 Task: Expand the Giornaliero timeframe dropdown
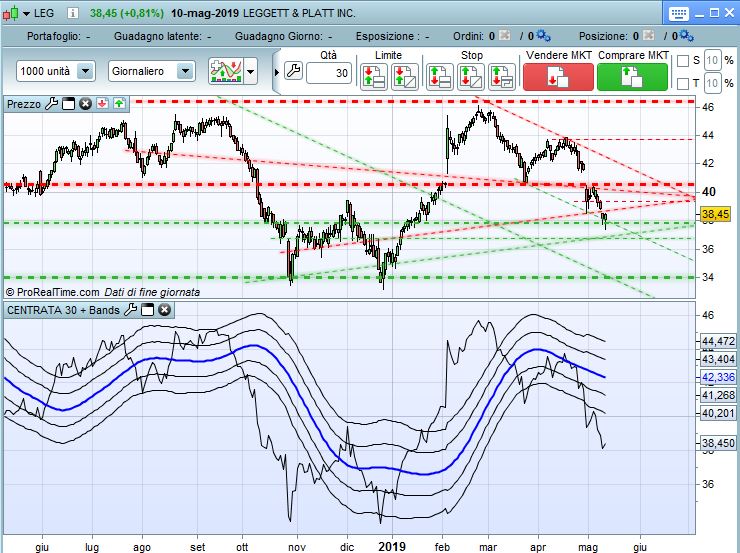(185, 71)
